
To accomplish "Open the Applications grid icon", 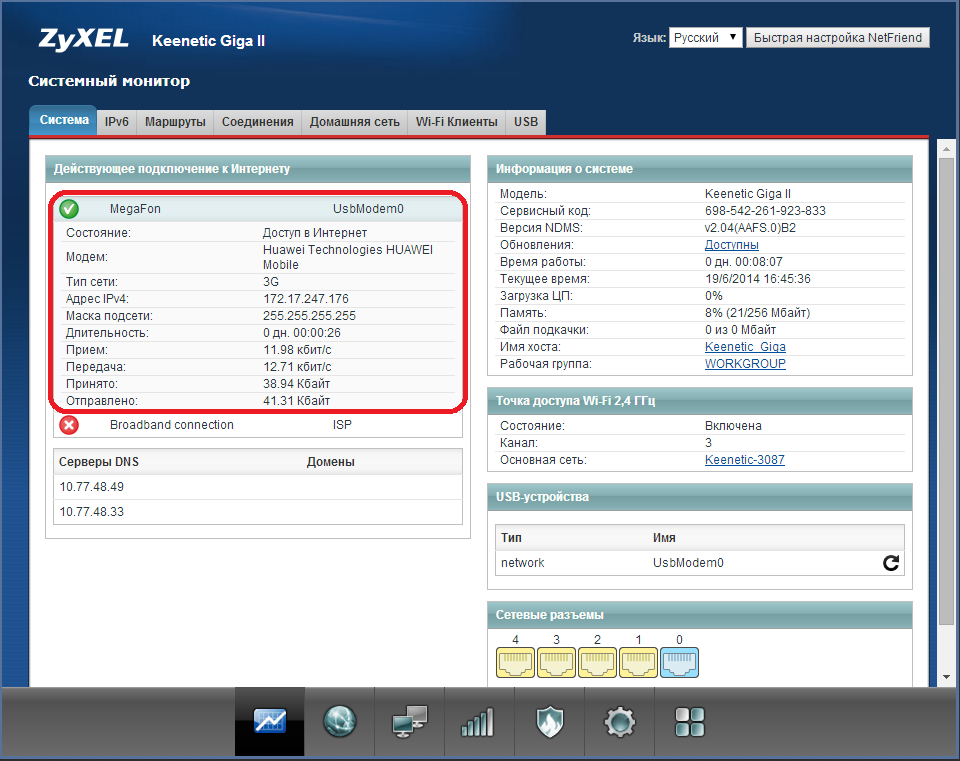I will (x=690, y=721).
